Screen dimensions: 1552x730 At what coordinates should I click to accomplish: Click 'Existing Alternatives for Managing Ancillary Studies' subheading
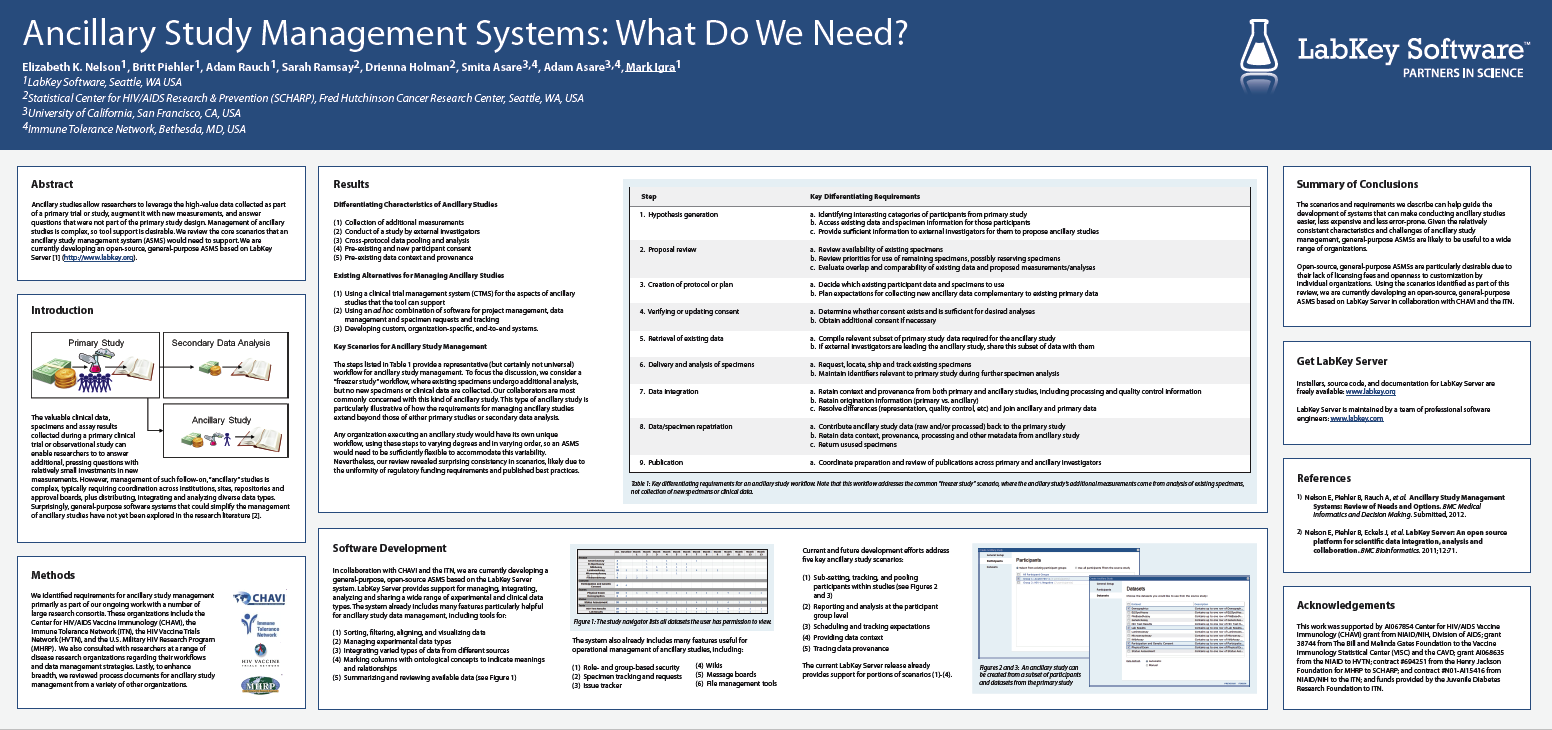[419, 275]
